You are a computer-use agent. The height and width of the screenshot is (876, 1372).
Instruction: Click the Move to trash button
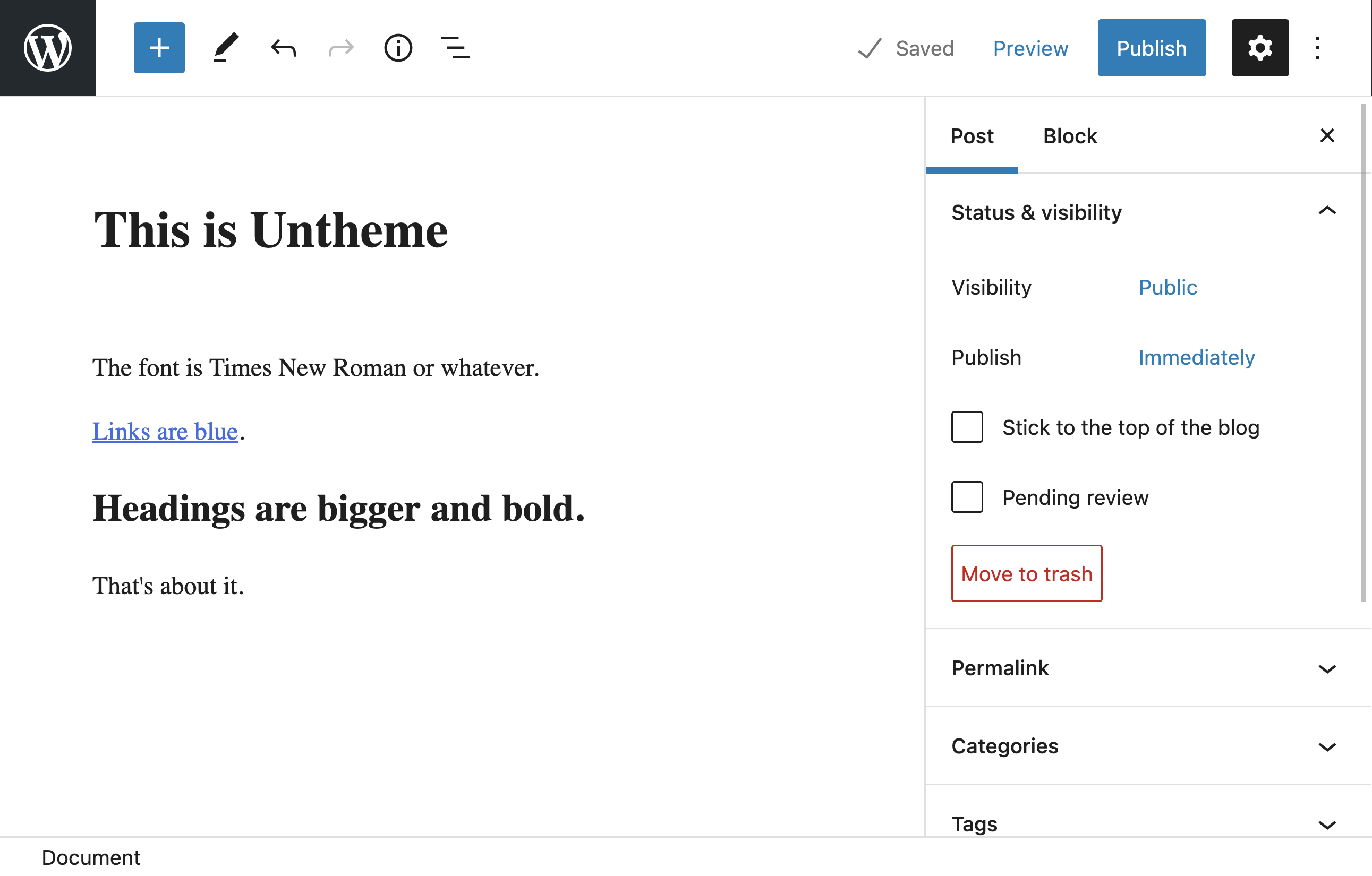(1026, 573)
